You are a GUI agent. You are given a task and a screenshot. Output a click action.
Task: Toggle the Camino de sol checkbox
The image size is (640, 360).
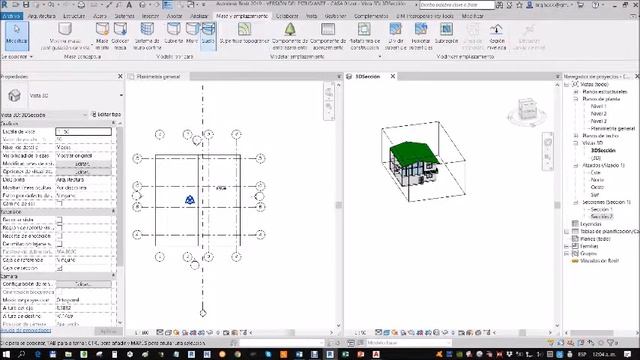click(60, 203)
